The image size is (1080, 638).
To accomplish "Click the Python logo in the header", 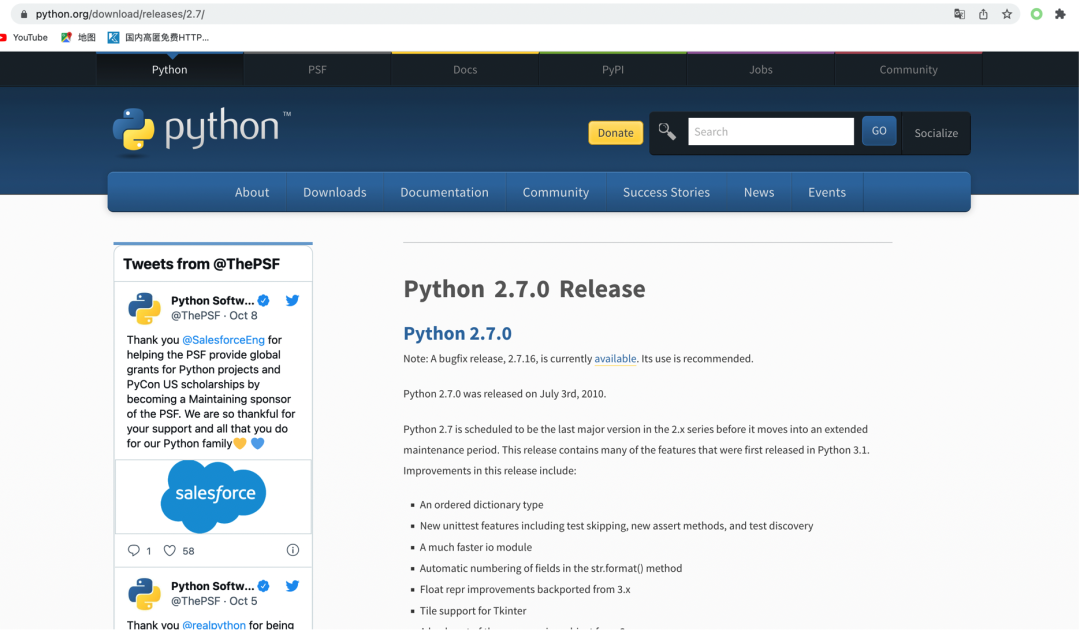I will pos(202,130).
